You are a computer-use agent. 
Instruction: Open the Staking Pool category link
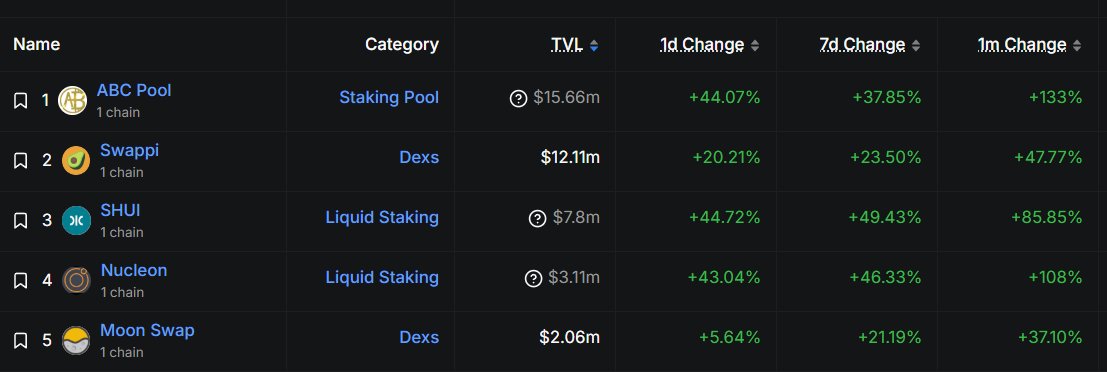pos(389,97)
